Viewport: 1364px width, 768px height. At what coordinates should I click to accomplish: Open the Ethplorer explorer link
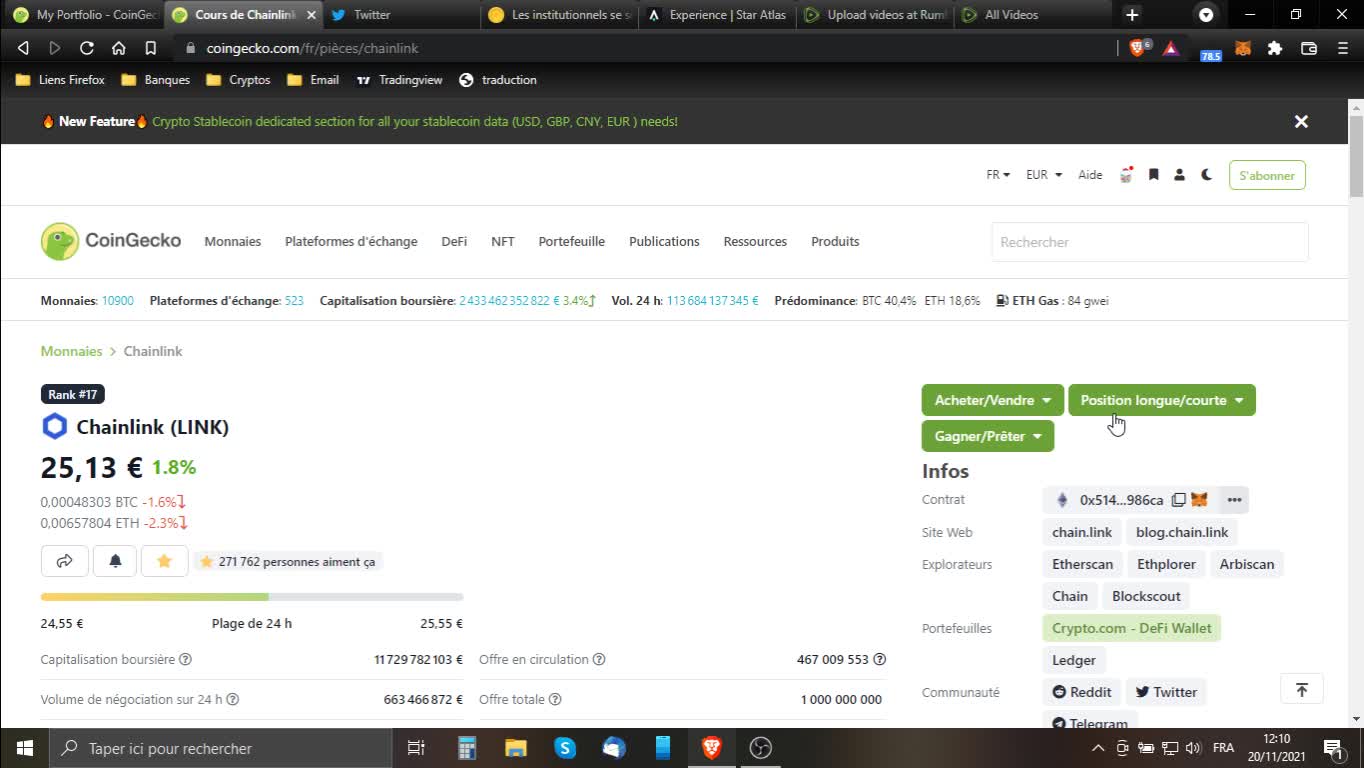coord(1166,564)
